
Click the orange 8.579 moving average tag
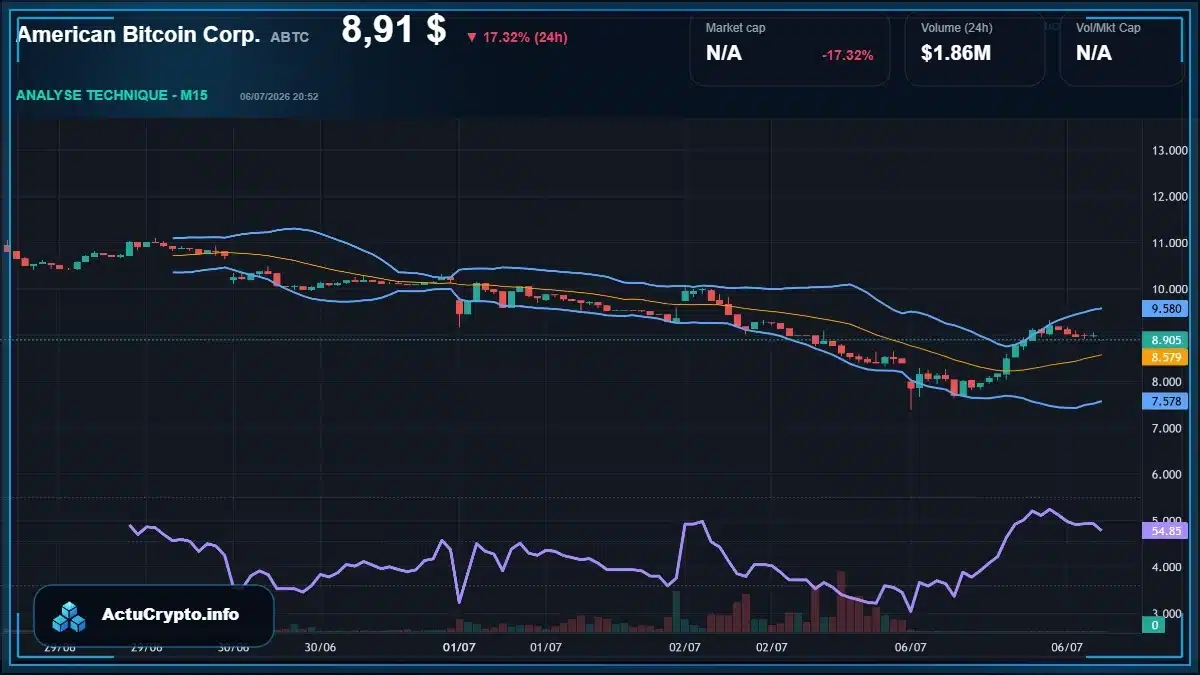[1165, 357]
